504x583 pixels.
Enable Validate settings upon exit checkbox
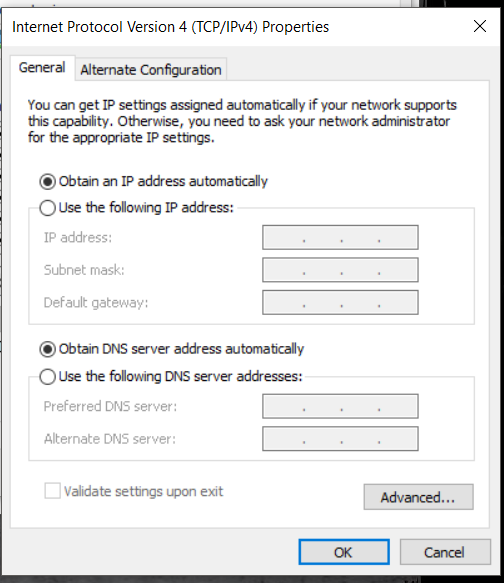(52, 491)
